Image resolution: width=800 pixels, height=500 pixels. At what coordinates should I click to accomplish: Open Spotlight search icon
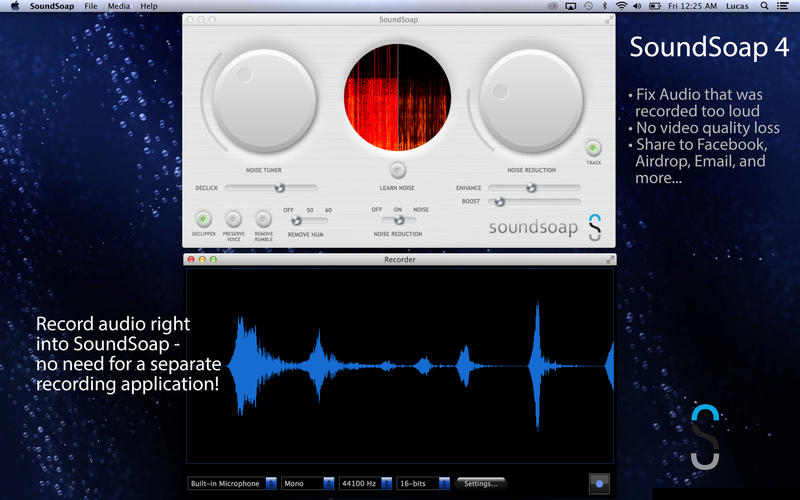click(x=764, y=6)
